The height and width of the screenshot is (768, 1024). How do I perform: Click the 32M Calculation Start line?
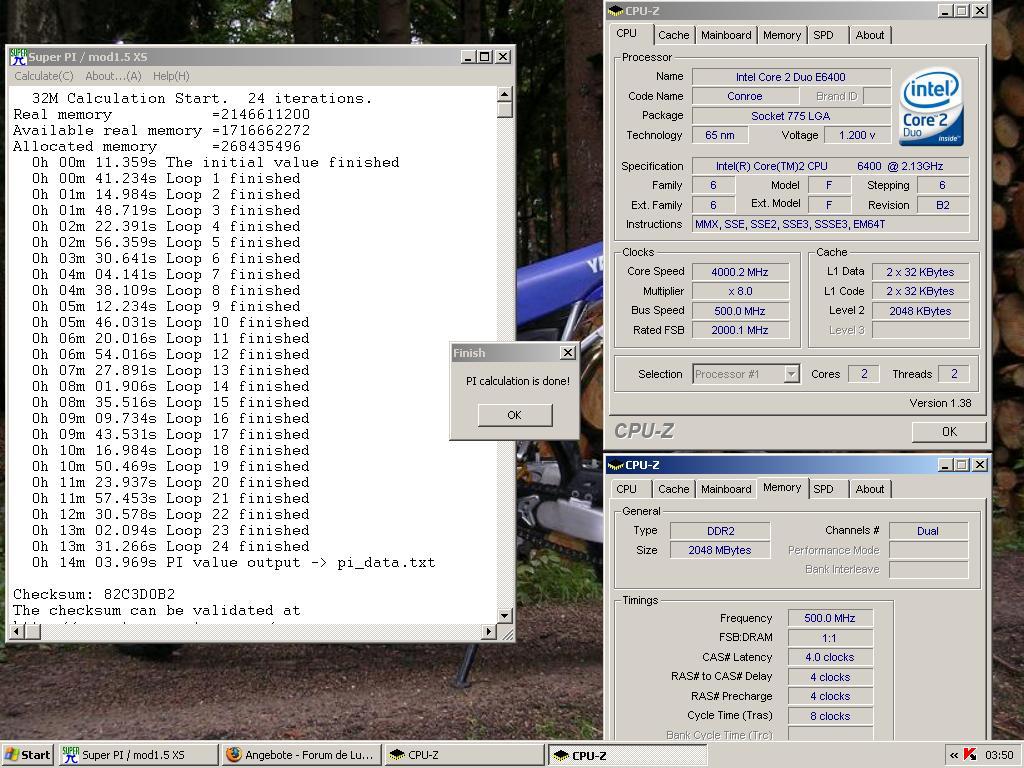click(202, 99)
